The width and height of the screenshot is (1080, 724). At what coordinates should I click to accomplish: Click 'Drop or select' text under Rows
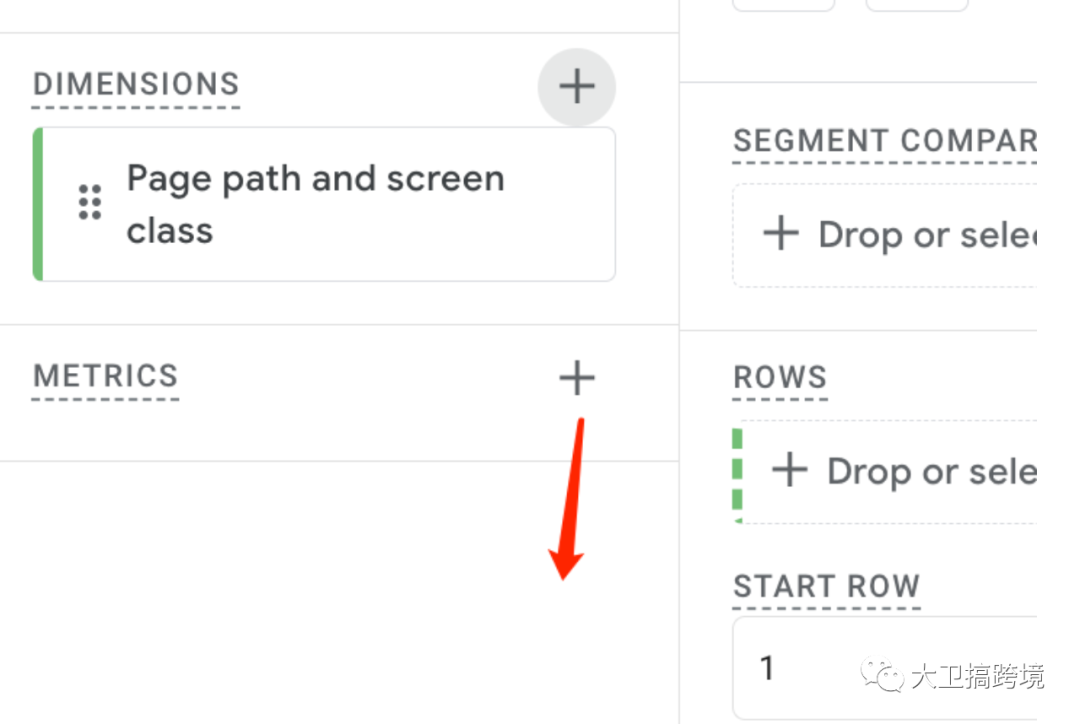[x=930, y=471]
